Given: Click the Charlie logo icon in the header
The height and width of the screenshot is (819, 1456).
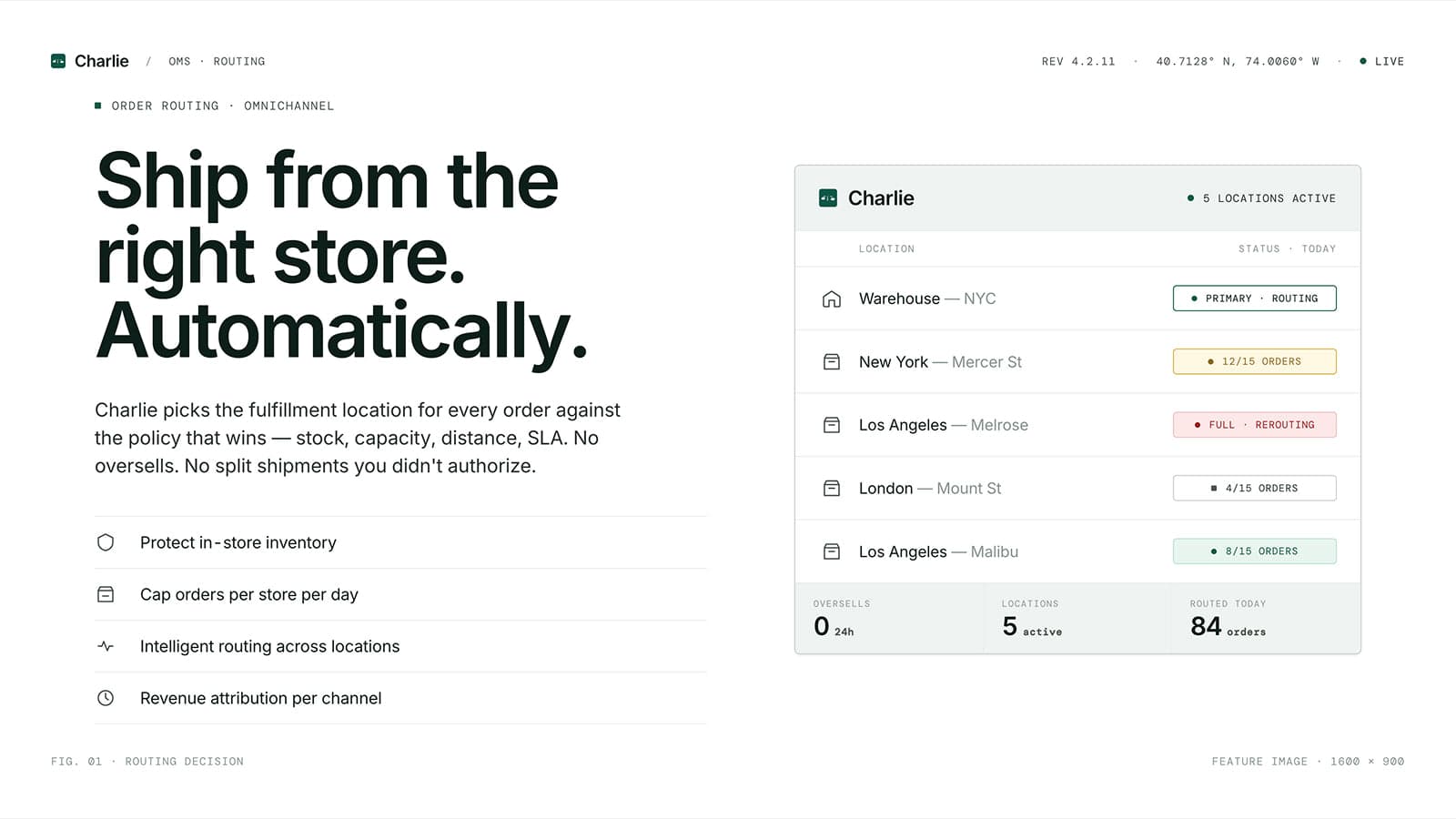Looking at the screenshot, I should point(58,61).
